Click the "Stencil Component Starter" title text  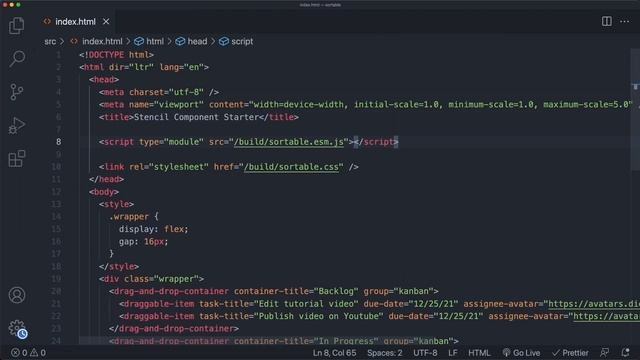[196, 117]
